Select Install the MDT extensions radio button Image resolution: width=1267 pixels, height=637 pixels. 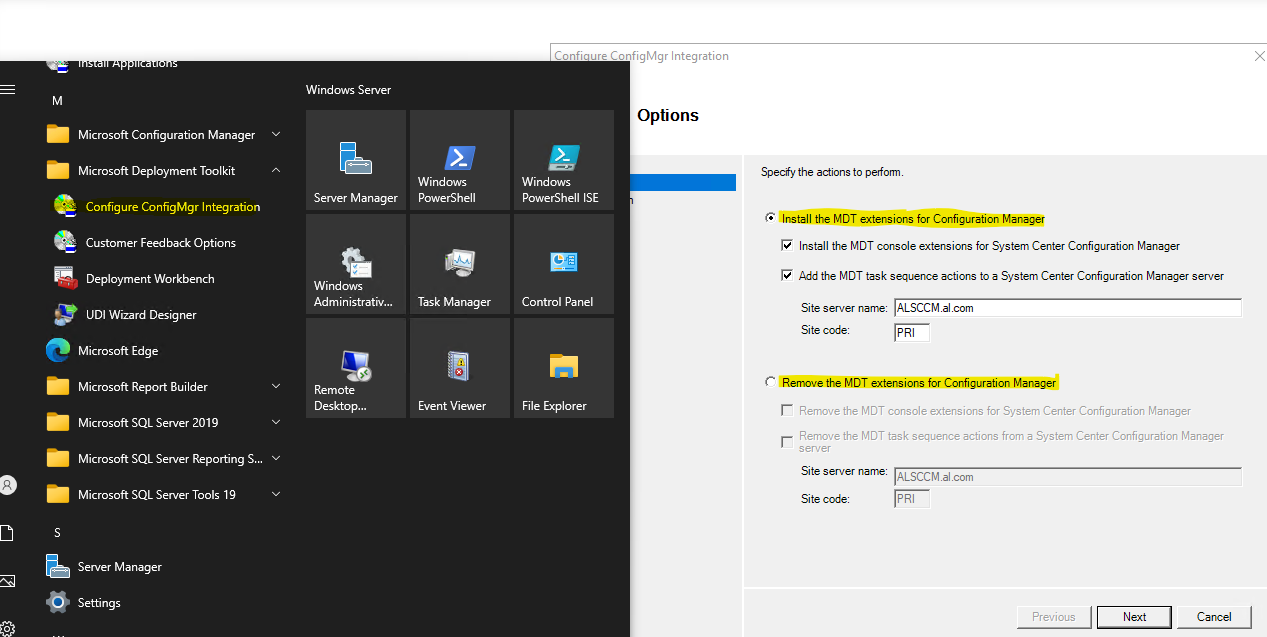[x=770, y=218]
